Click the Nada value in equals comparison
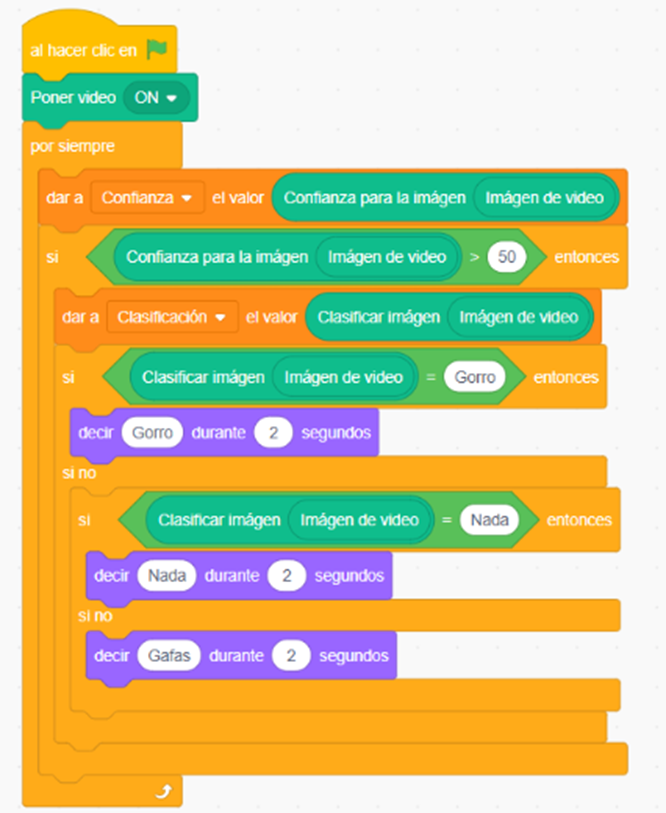Image resolution: width=666 pixels, height=813 pixels. (x=489, y=519)
